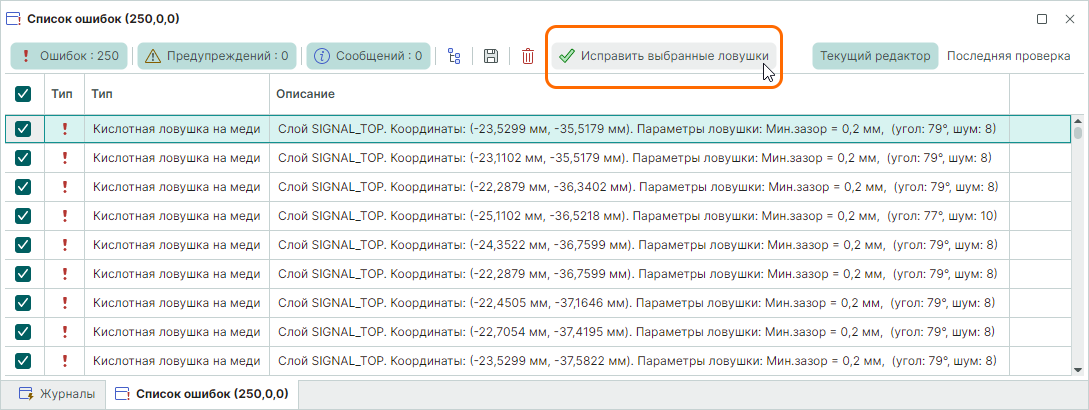Toggle the 'Сообщений : 0' filter
The image size is (1089, 410).
(369, 56)
